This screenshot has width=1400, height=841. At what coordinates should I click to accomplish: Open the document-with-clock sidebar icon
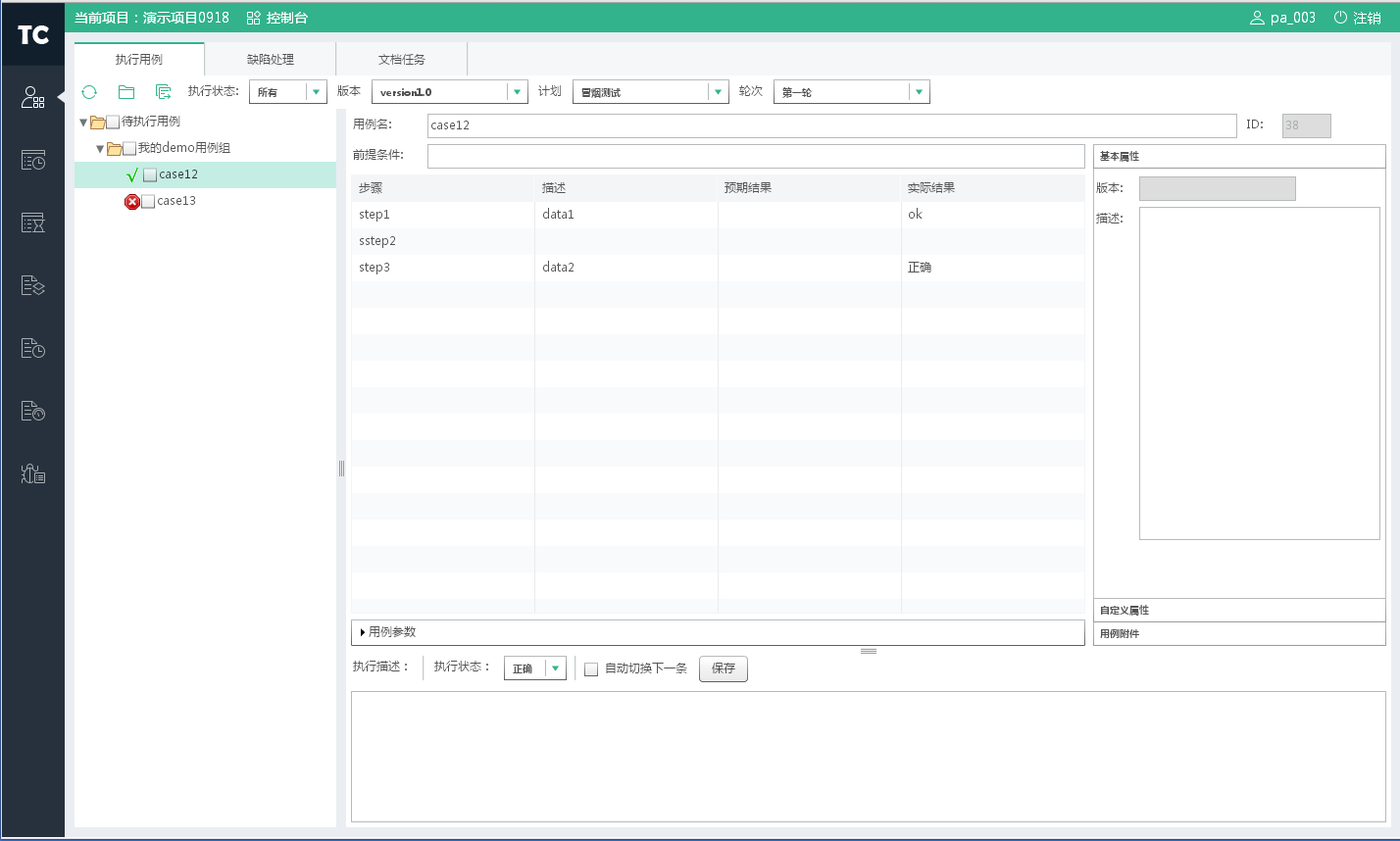32,348
